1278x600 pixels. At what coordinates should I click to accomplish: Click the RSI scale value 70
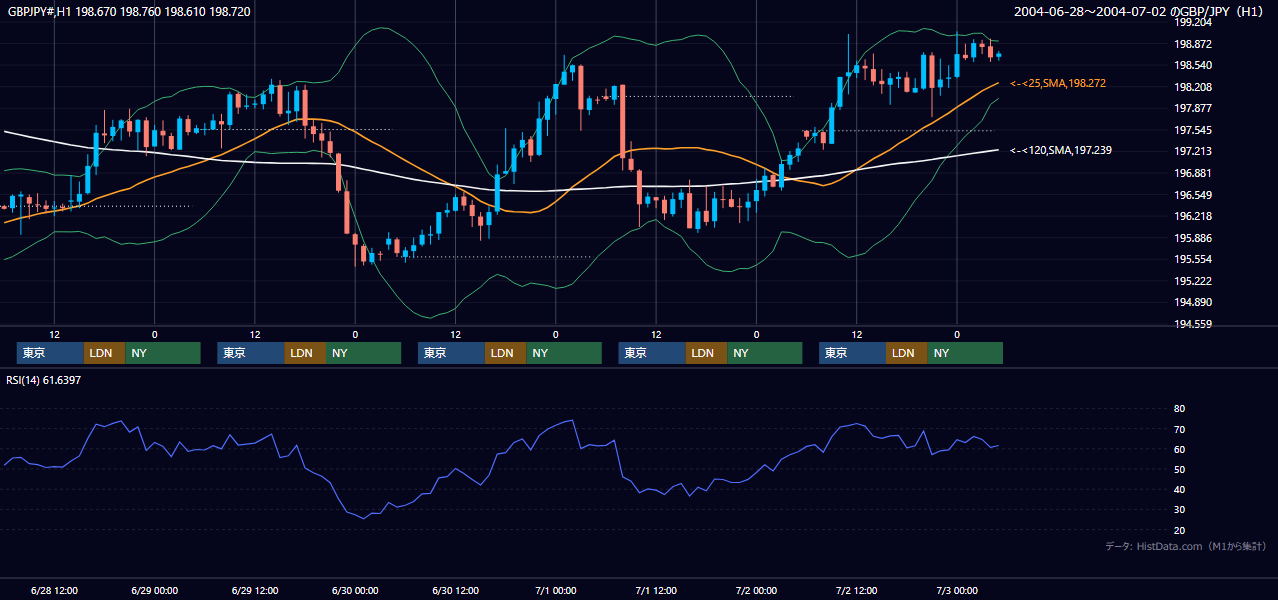click(x=1179, y=429)
